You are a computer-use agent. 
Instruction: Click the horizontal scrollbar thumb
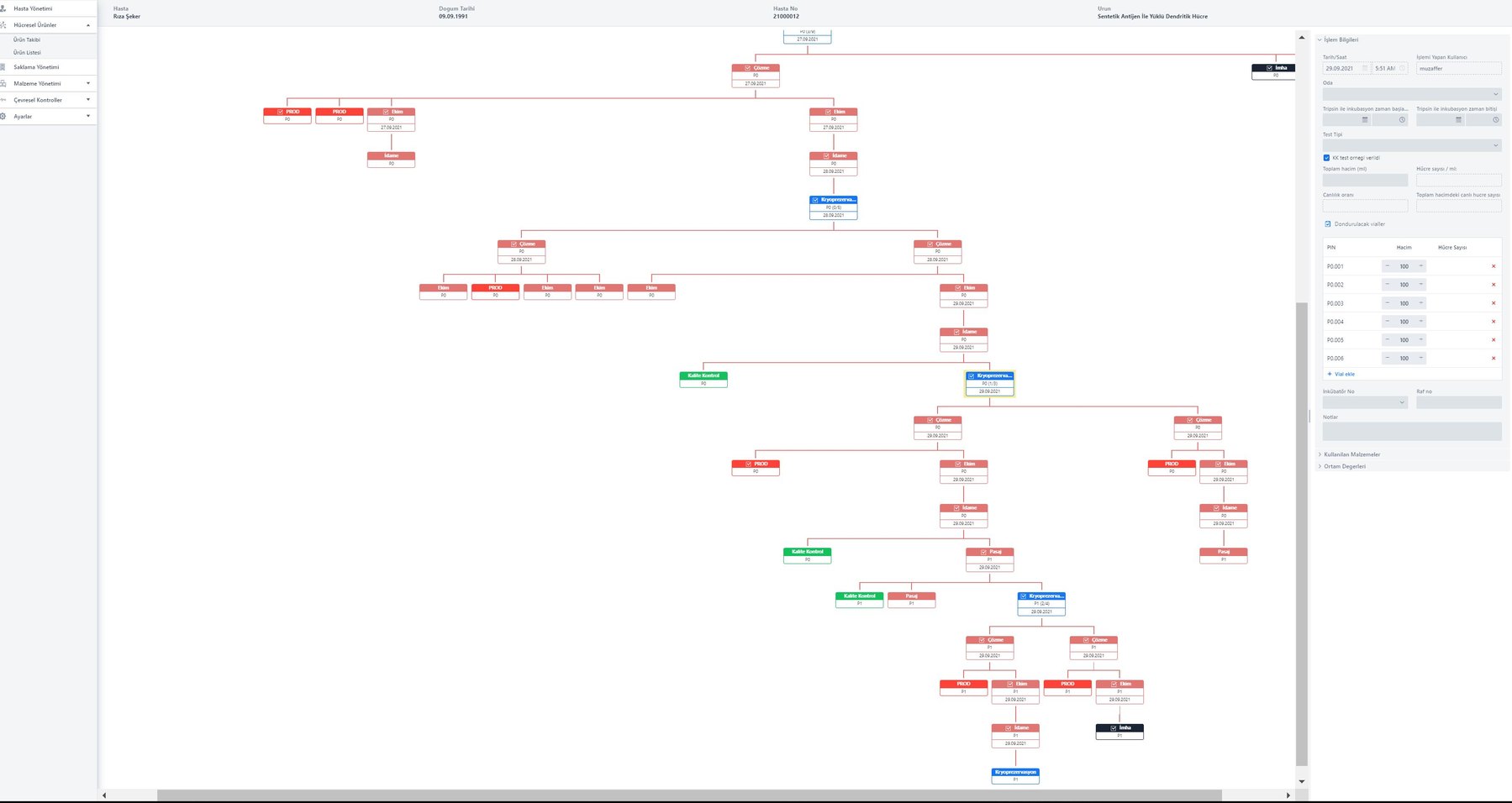[x=689, y=795]
